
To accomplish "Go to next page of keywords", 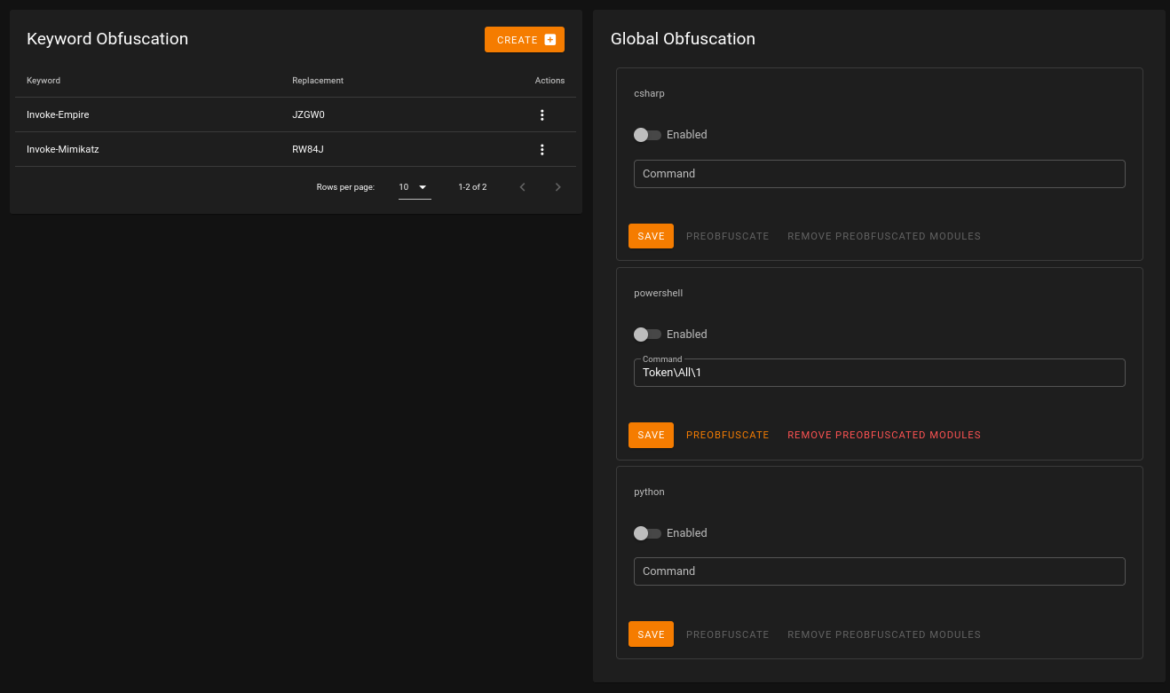I will tap(558, 187).
